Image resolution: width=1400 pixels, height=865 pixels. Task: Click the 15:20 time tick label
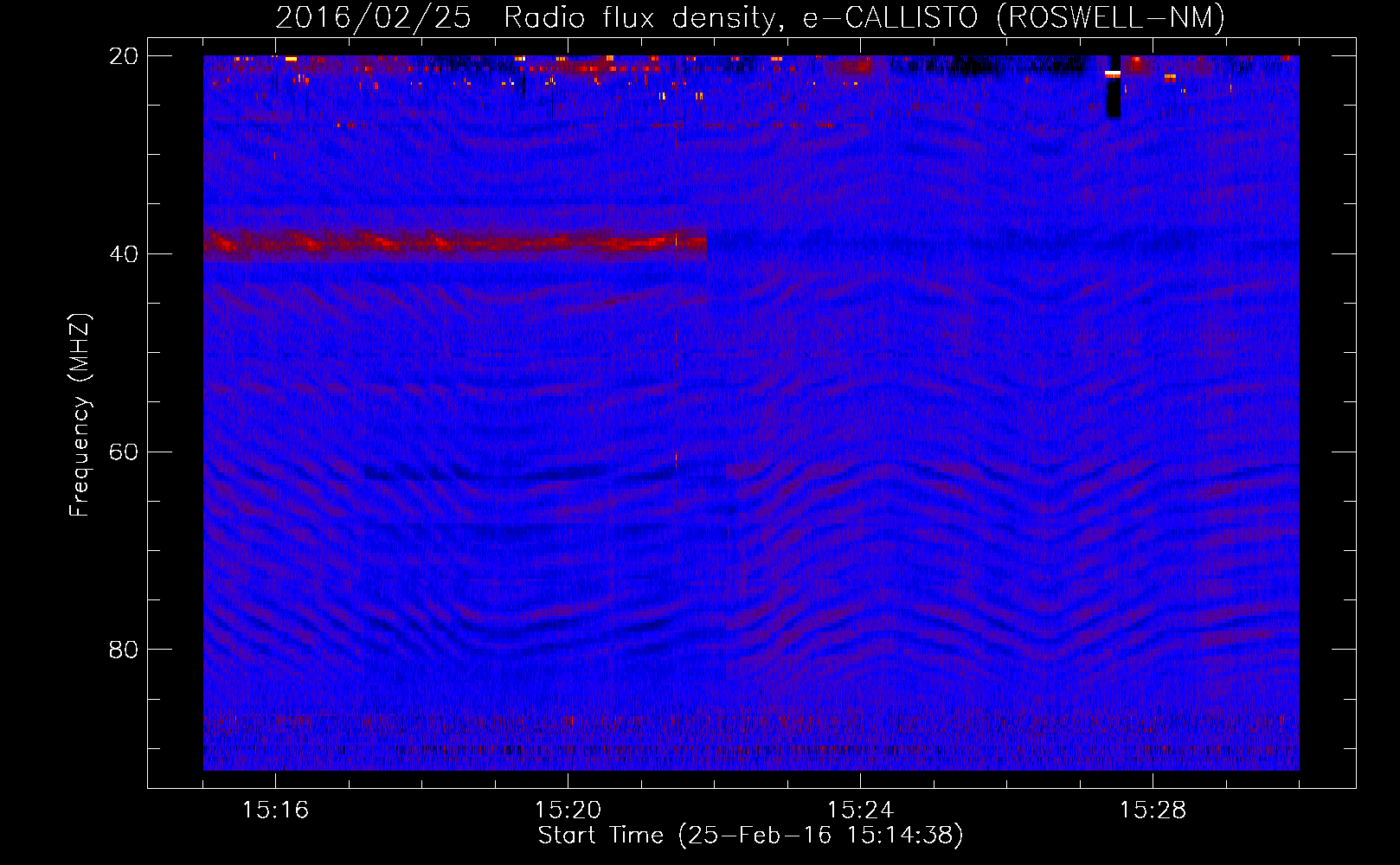click(x=568, y=811)
